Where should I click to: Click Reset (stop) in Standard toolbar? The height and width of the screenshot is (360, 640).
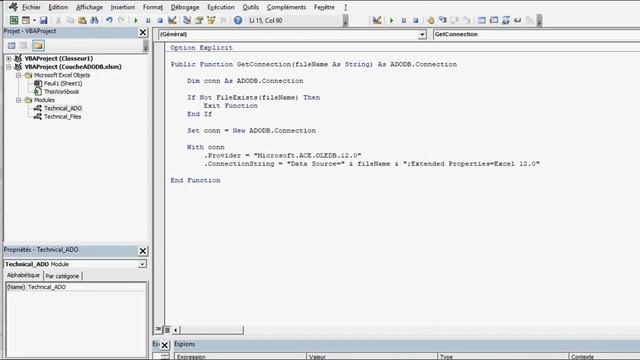(160, 20)
